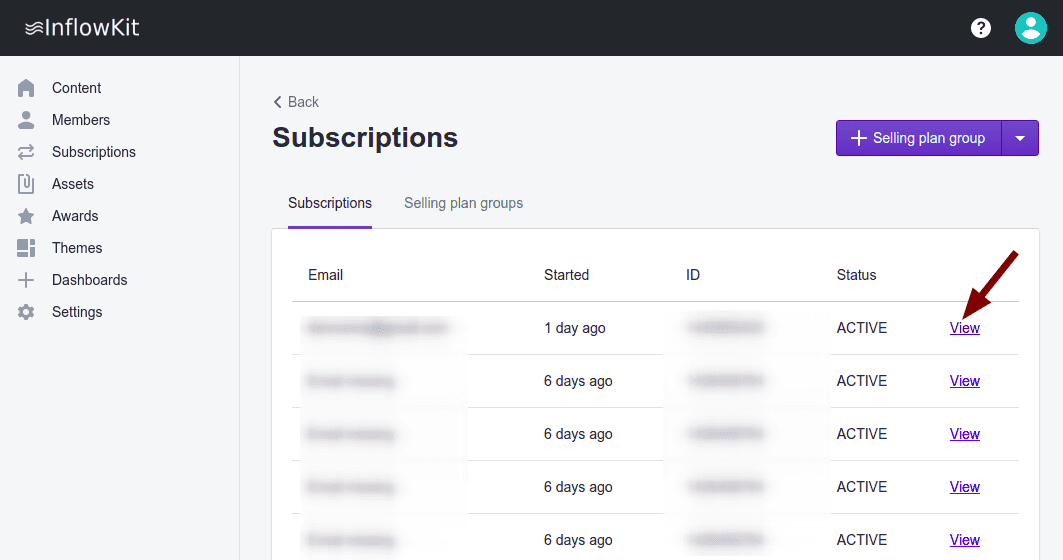The width and height of the screenshot is (1063, 560).
Task: Open the Members sidebar menu item
Action: coord(81,120)
